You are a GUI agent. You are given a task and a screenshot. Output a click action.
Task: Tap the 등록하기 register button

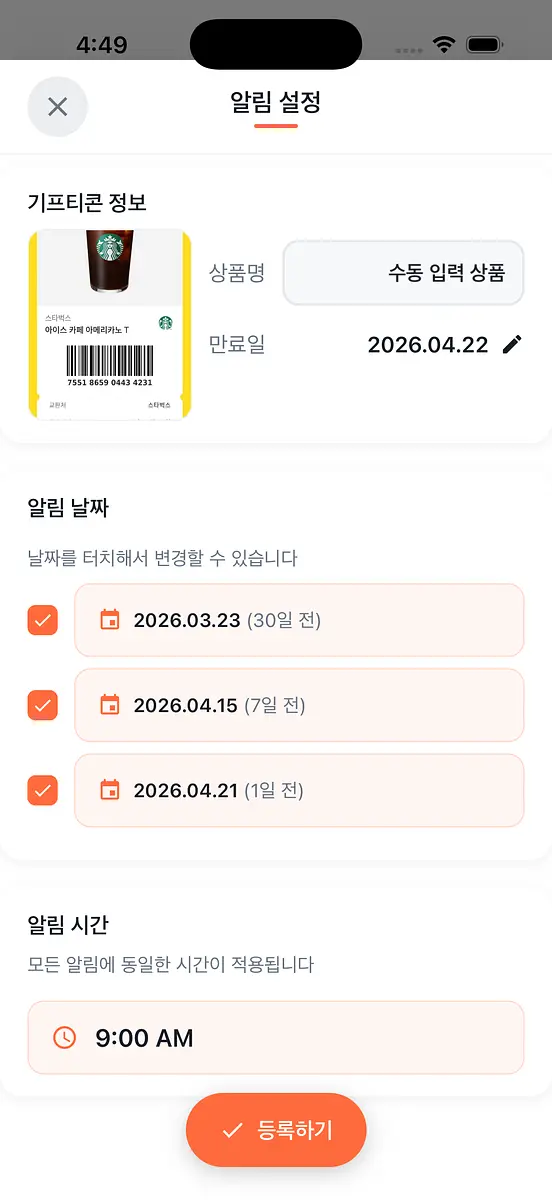pyautogui.click(x=276, y=1130)
